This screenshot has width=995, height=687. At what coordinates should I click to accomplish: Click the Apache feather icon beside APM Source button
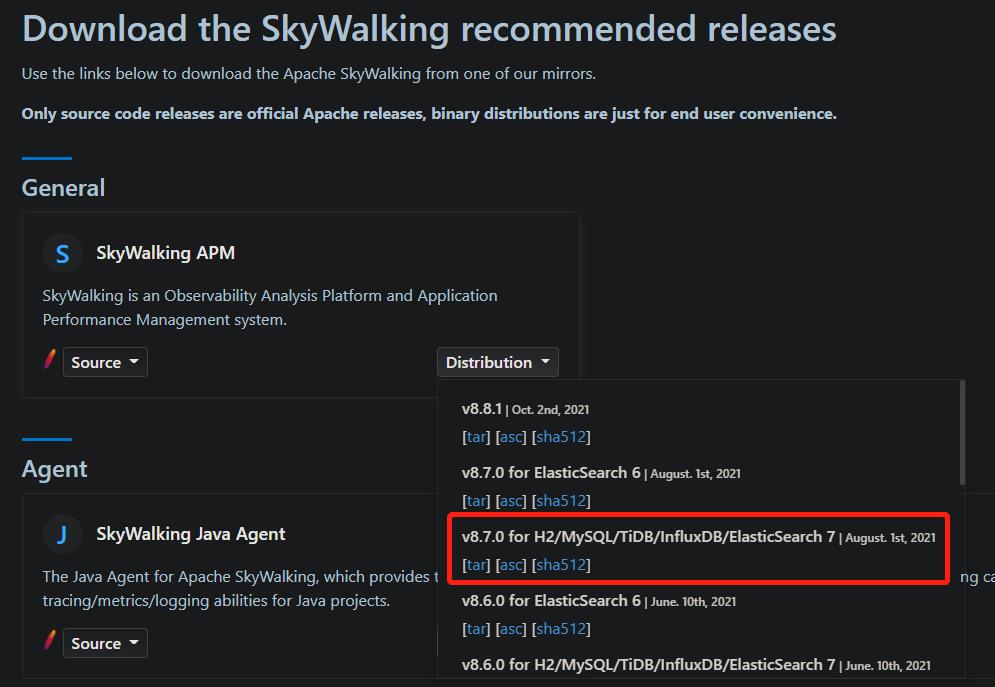coord(49,361)
